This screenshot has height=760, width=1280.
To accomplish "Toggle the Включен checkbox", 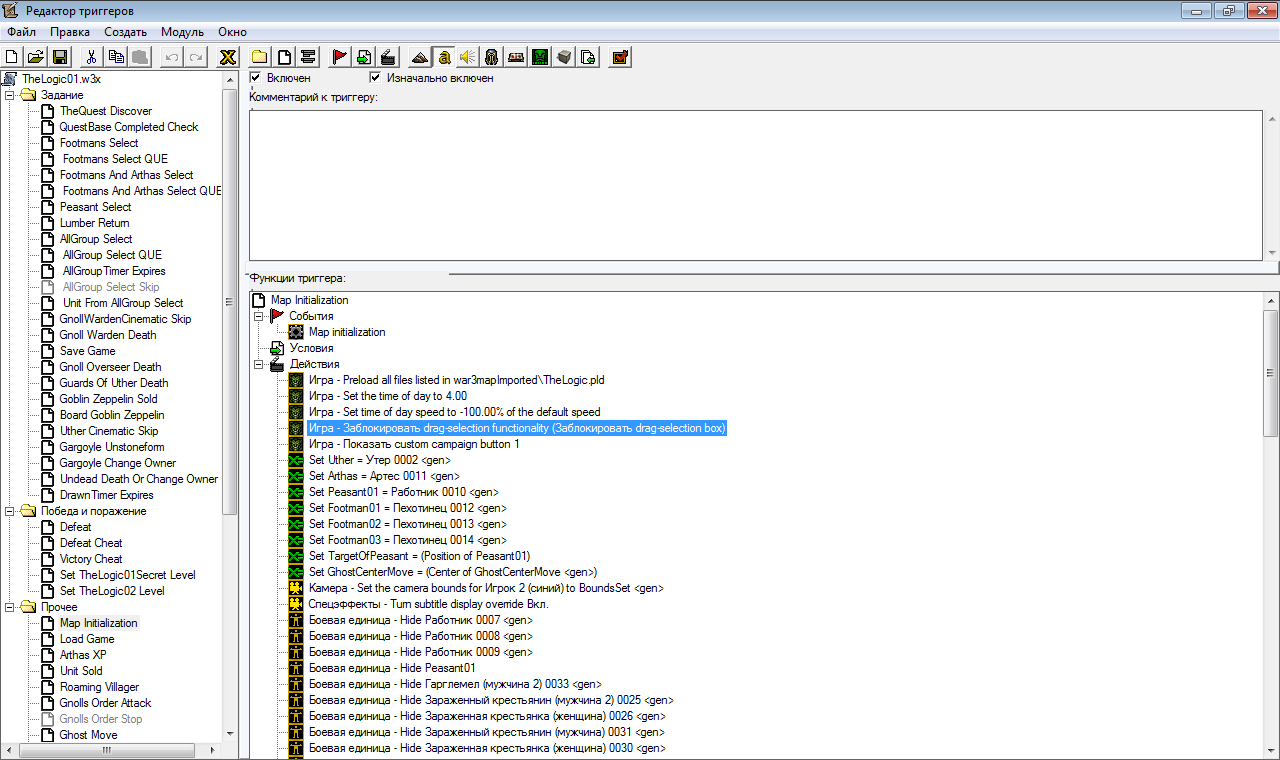I will 256,78.
